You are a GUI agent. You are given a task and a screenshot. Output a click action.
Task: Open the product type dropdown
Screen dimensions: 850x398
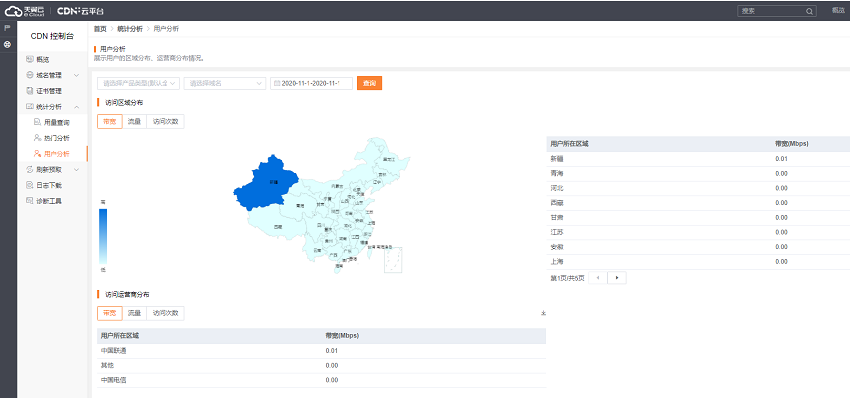tap(138, 83)
